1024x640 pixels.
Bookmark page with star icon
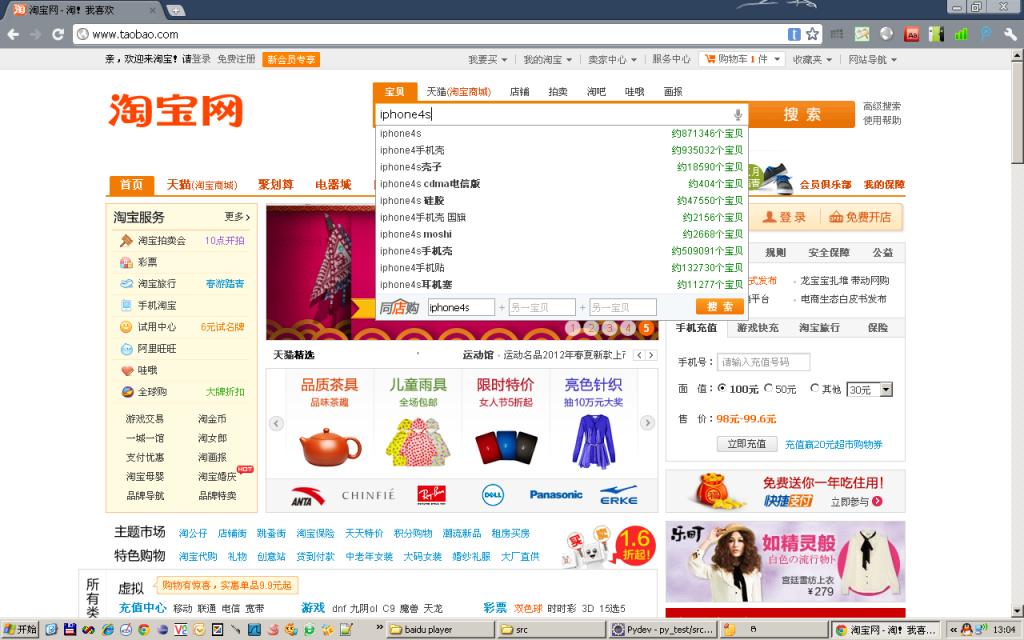click(x=812, y=35)
